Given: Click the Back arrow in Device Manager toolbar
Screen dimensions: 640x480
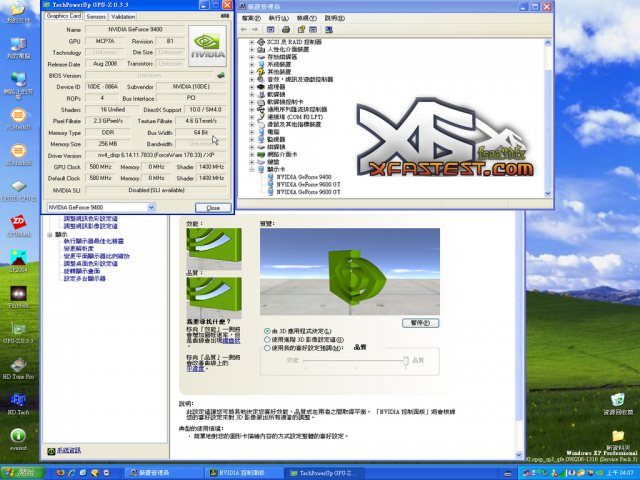Looking at the screenshot, I should (244, 29).
